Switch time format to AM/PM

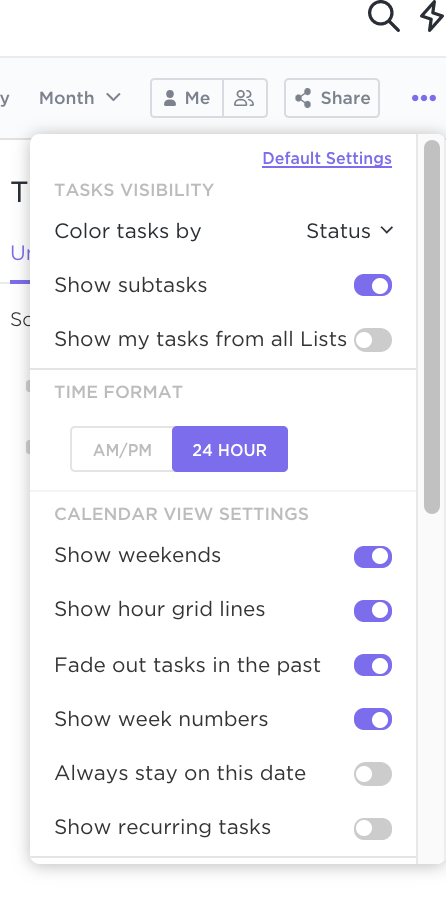tap(122, 450)
